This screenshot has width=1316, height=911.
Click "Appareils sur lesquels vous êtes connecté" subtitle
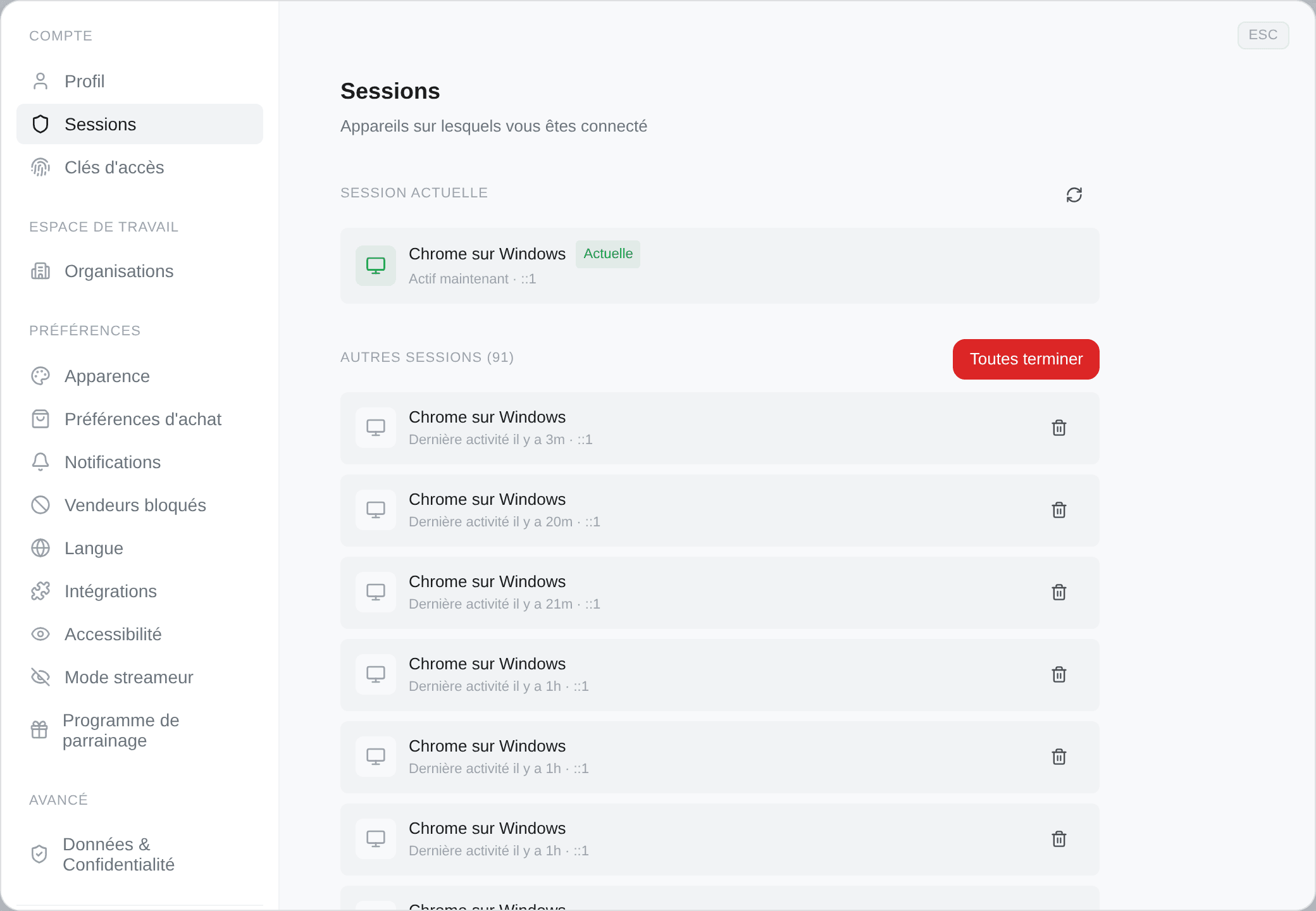tap(494, 127)
